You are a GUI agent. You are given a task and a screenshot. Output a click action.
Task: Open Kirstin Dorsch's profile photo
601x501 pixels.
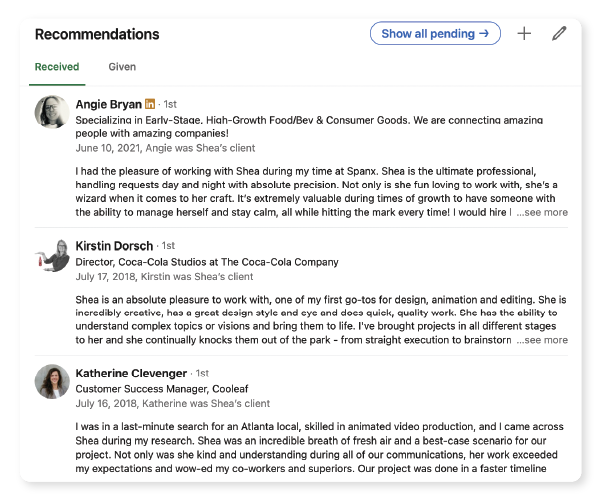point(52,256)
